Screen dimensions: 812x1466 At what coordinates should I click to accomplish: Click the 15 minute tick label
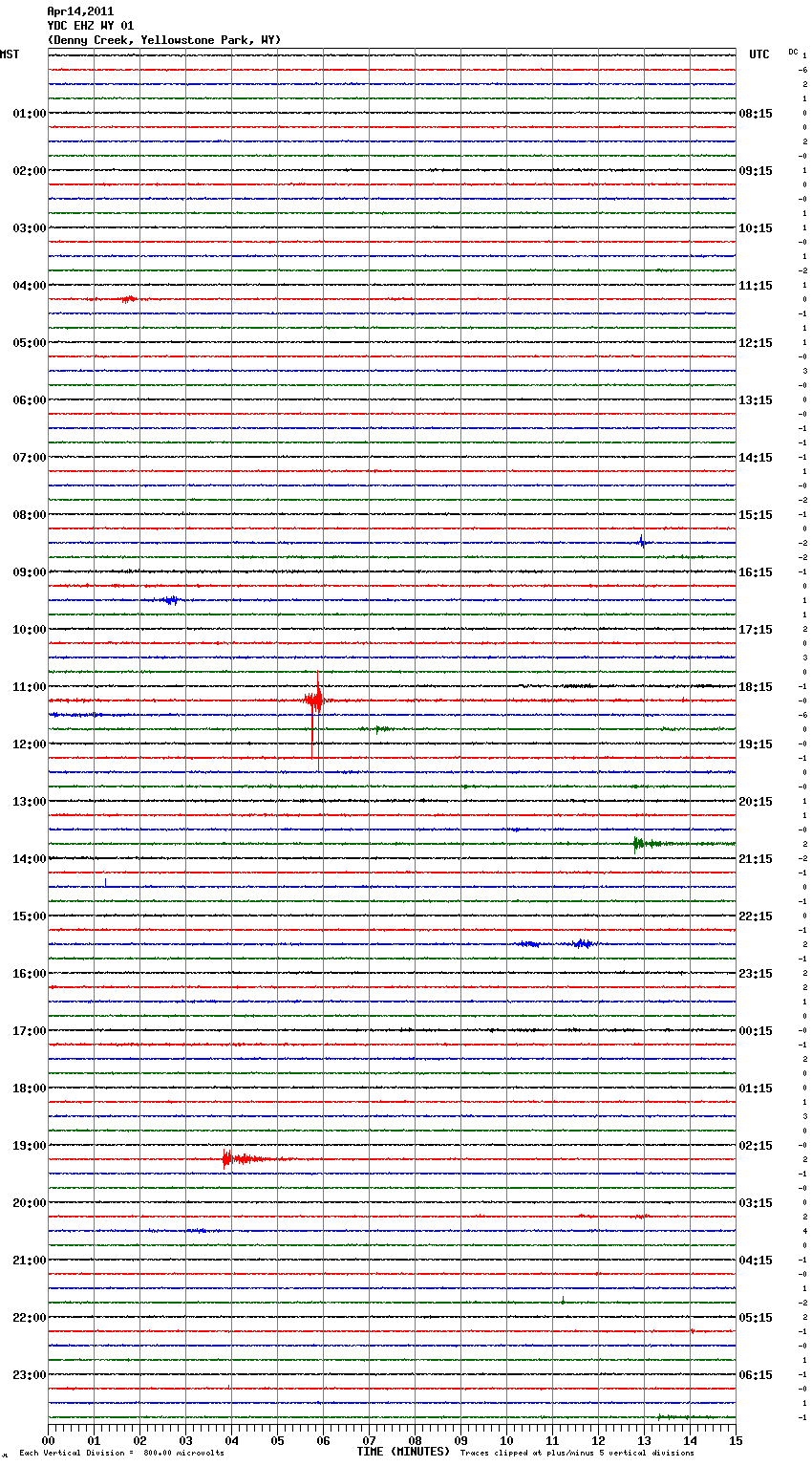tap(736, 1440)
